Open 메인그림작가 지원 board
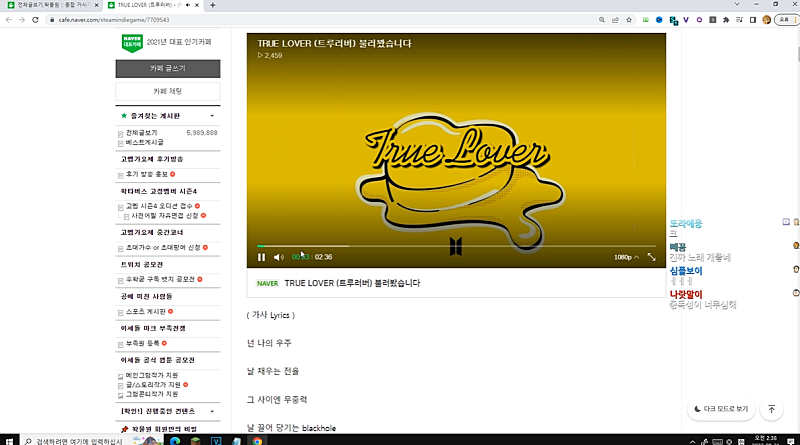Screen dimensions: 800x445 pos(152,375)
